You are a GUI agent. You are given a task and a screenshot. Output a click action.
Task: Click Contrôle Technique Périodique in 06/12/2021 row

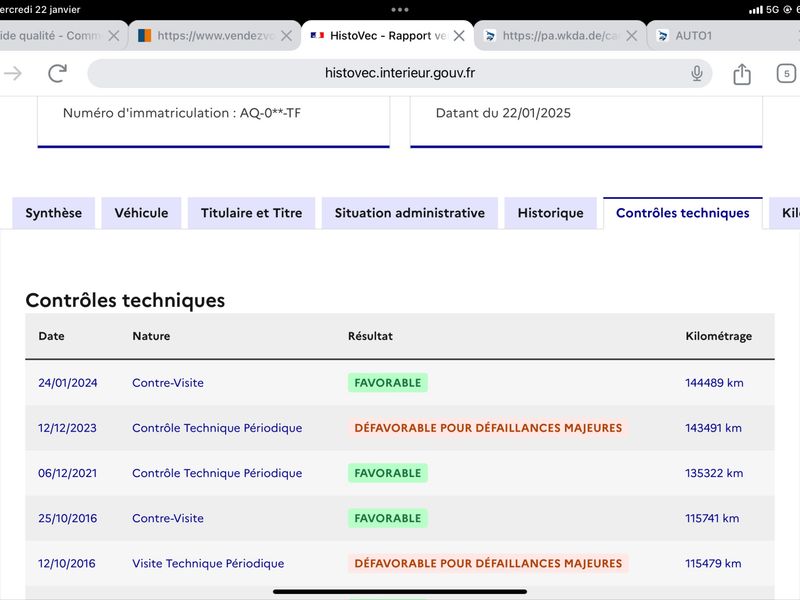[x=217, y=473]
